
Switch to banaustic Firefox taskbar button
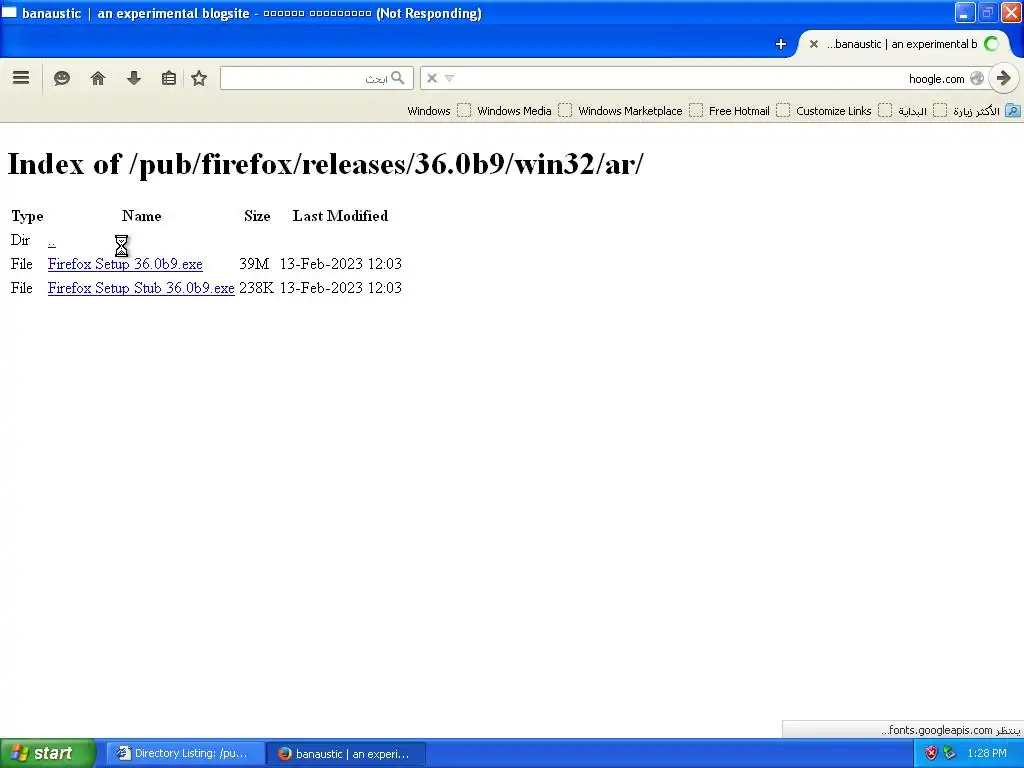tap(346, 754)
